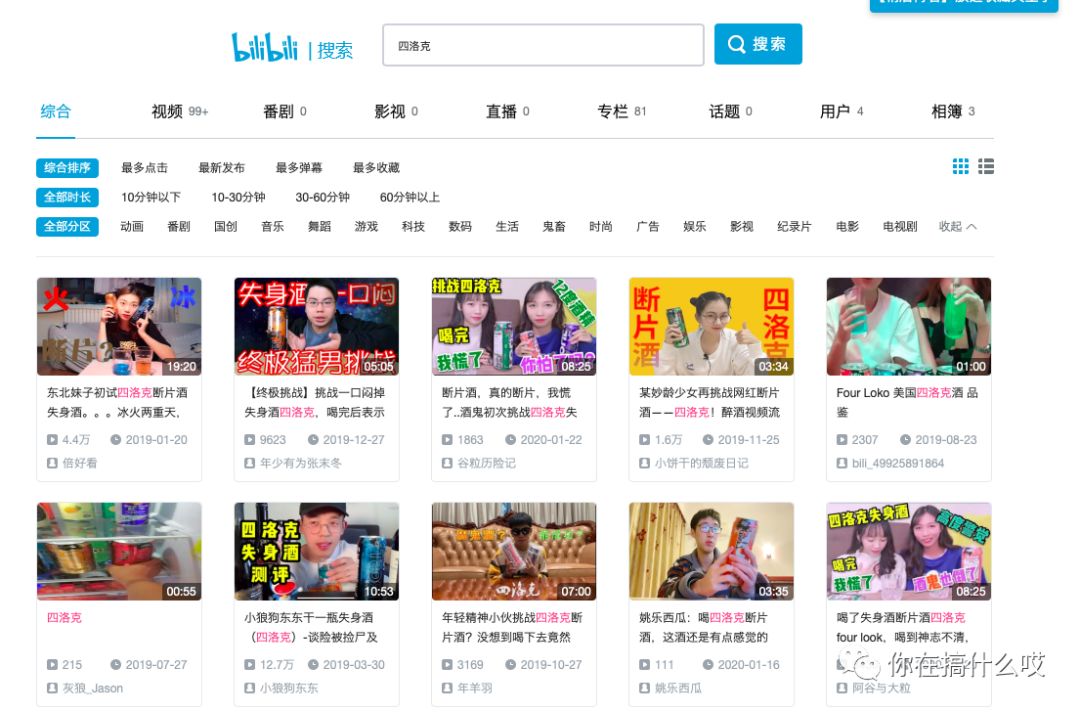1080x712 pixels.
Task: Filter duration 10-30分钟
Action: click(x=238, y=197)
